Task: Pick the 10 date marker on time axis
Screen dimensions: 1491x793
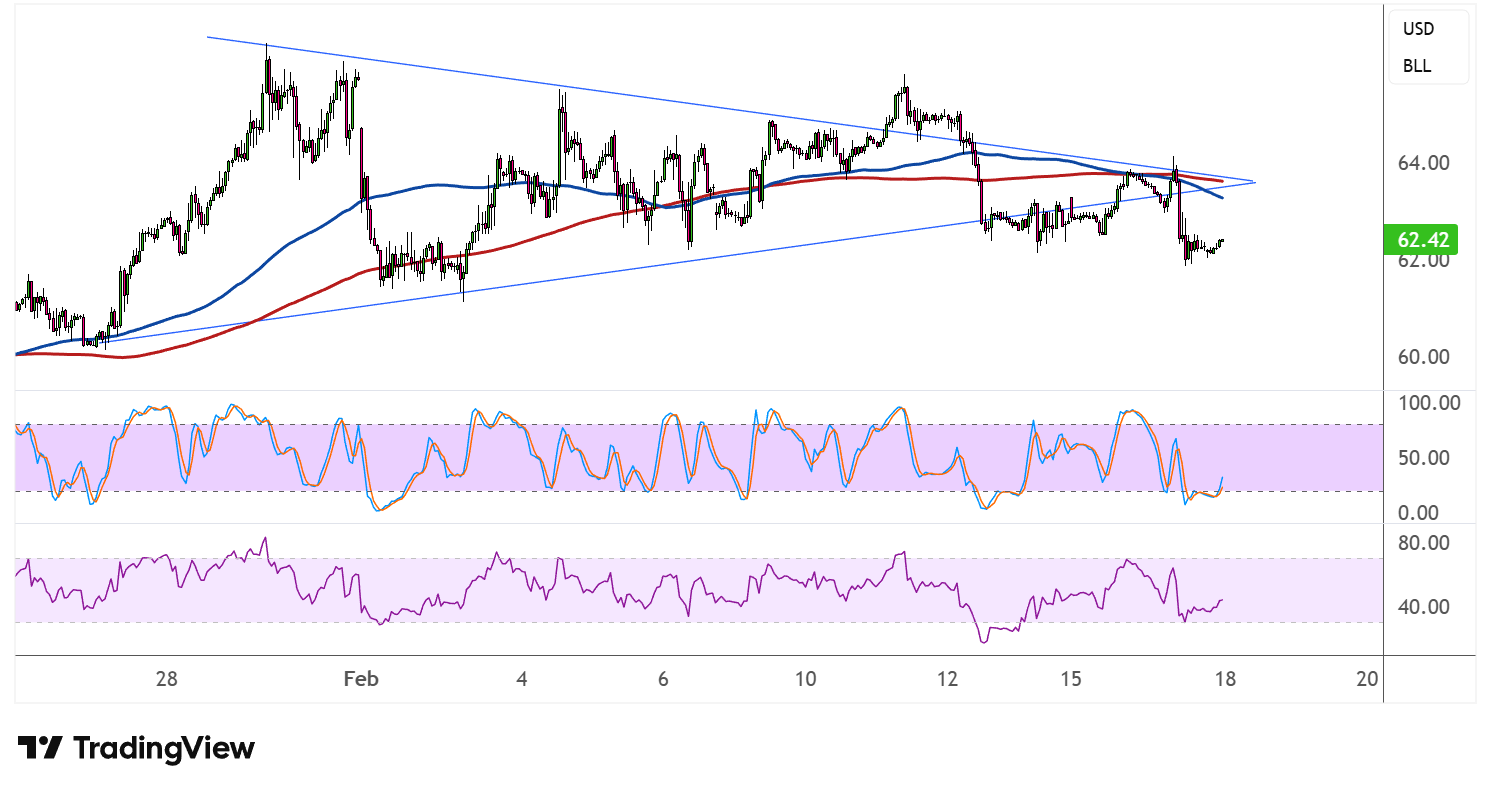Action: (806, 679)
